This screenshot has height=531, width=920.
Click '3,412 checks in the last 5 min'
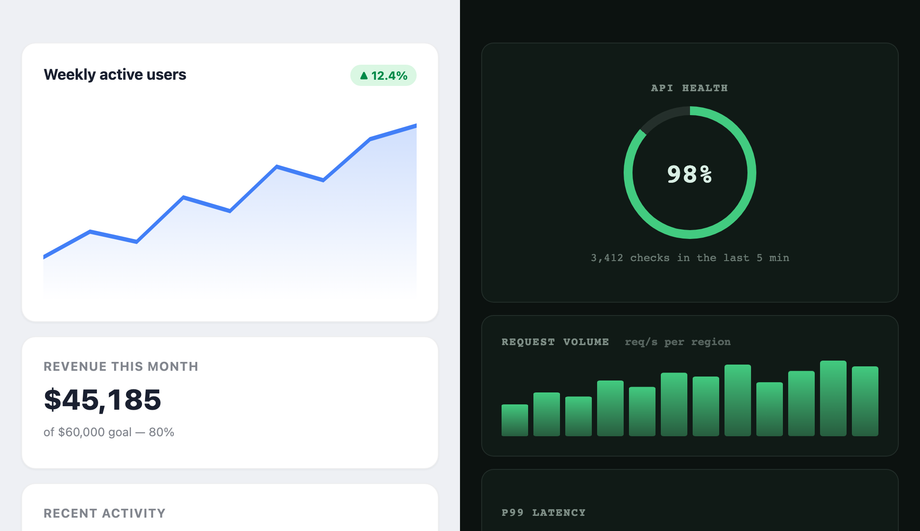point(689,258)
